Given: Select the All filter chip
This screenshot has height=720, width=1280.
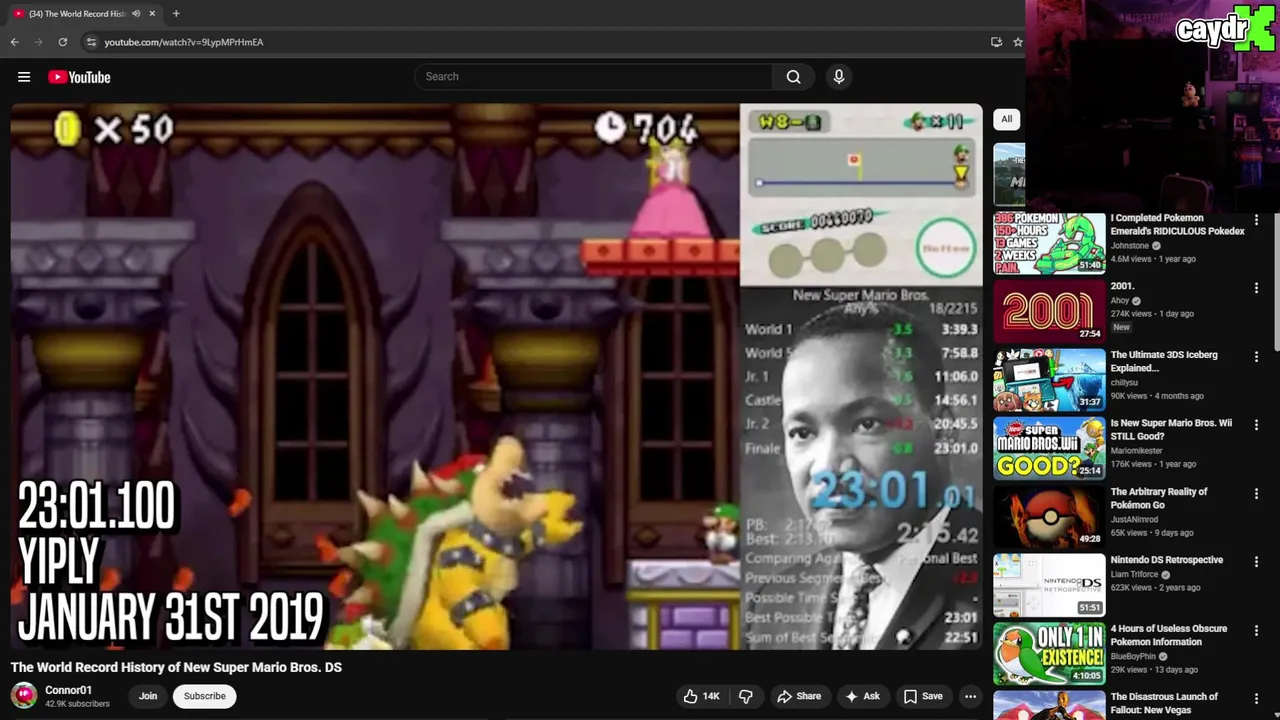Looking at the screenshot, I should pos(1007,119).
